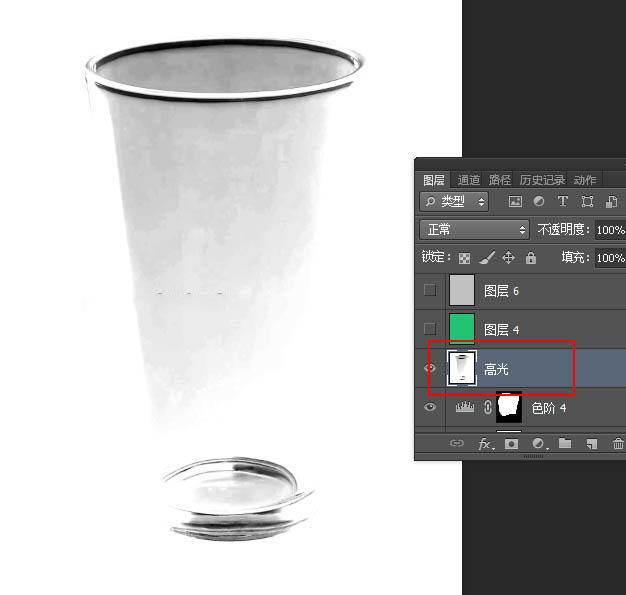Click the lock all padlock icon
This screenshot has width=626, height=595.
[530, 258]
